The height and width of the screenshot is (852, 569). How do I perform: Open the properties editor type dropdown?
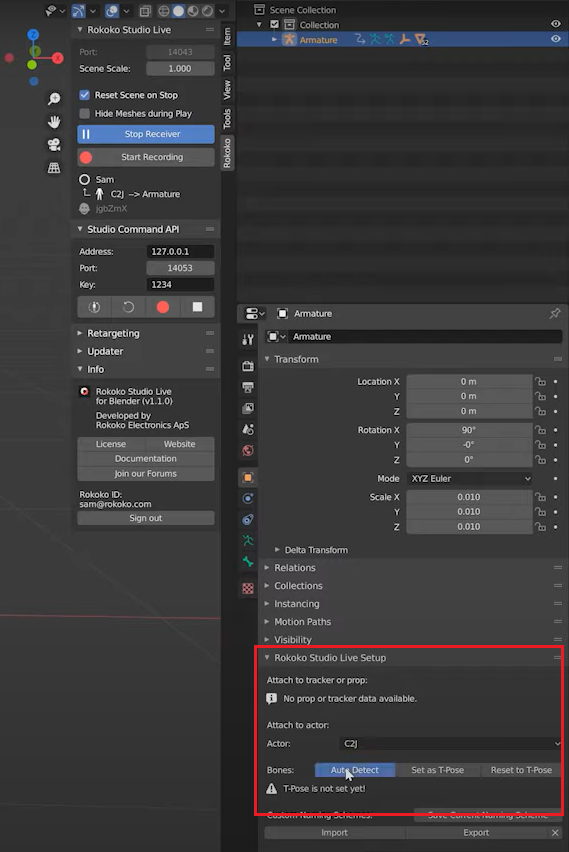coord(254,314)
